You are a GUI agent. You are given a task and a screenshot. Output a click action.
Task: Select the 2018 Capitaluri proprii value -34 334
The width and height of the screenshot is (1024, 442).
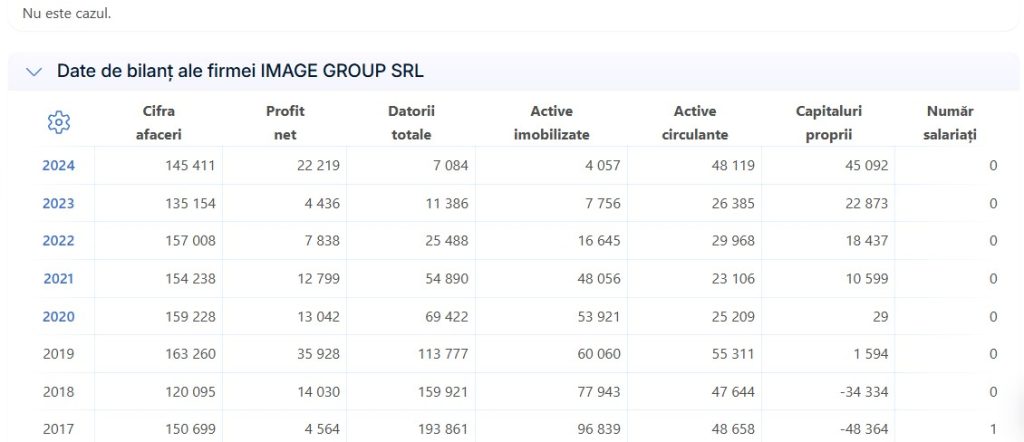pyautogui.click(x=858, y=392)
